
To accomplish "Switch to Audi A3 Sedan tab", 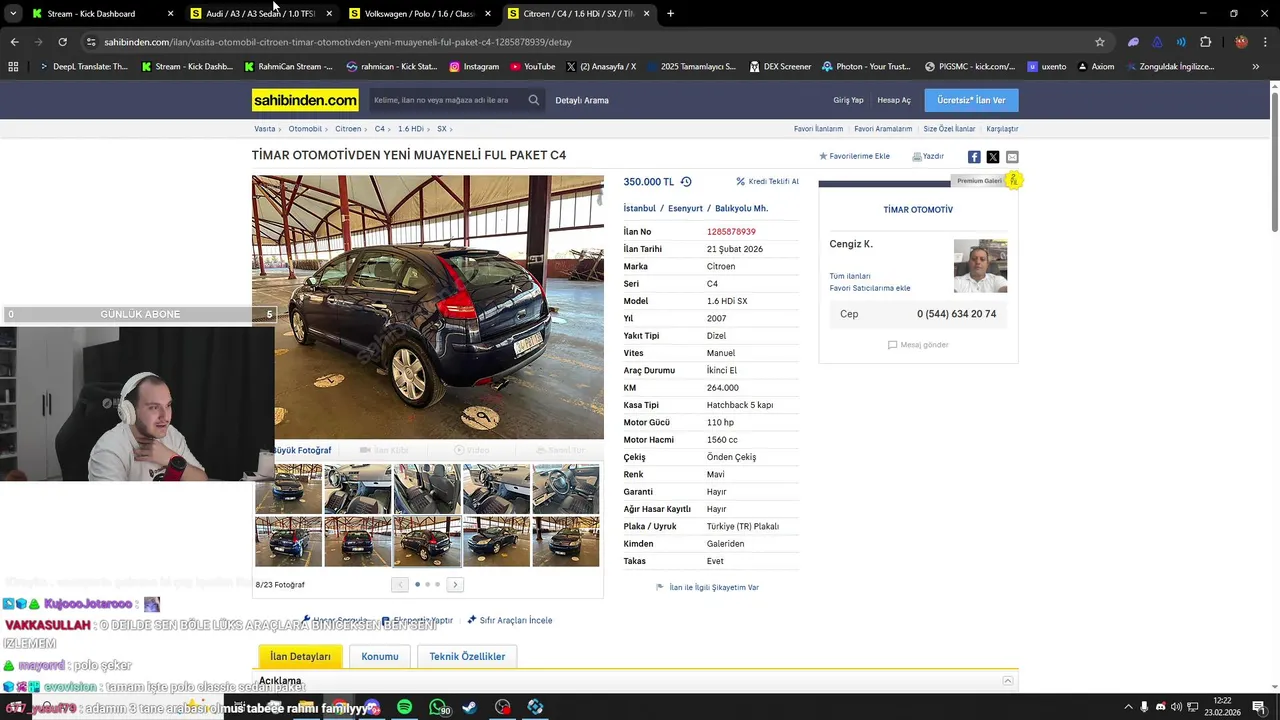I will (260, 14).
